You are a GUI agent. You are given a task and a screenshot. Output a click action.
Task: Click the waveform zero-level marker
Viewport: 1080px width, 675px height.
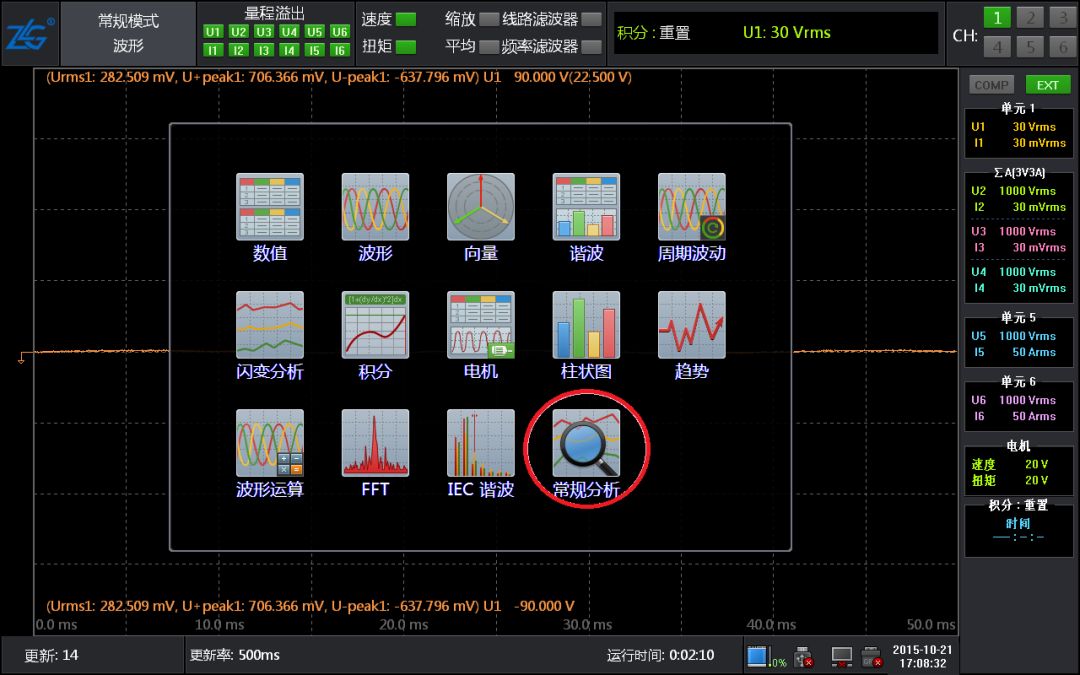21,357
